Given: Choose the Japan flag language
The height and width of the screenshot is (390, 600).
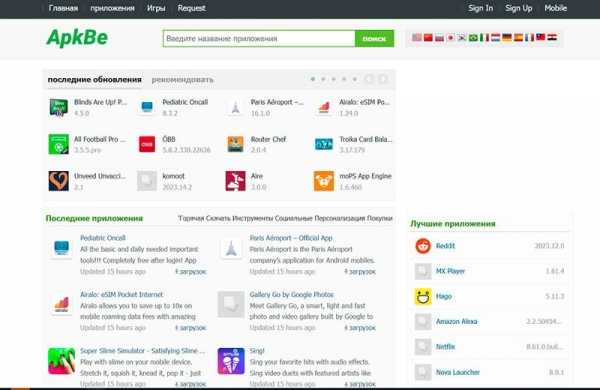Looking at the screenshot, I should [451, 38].
